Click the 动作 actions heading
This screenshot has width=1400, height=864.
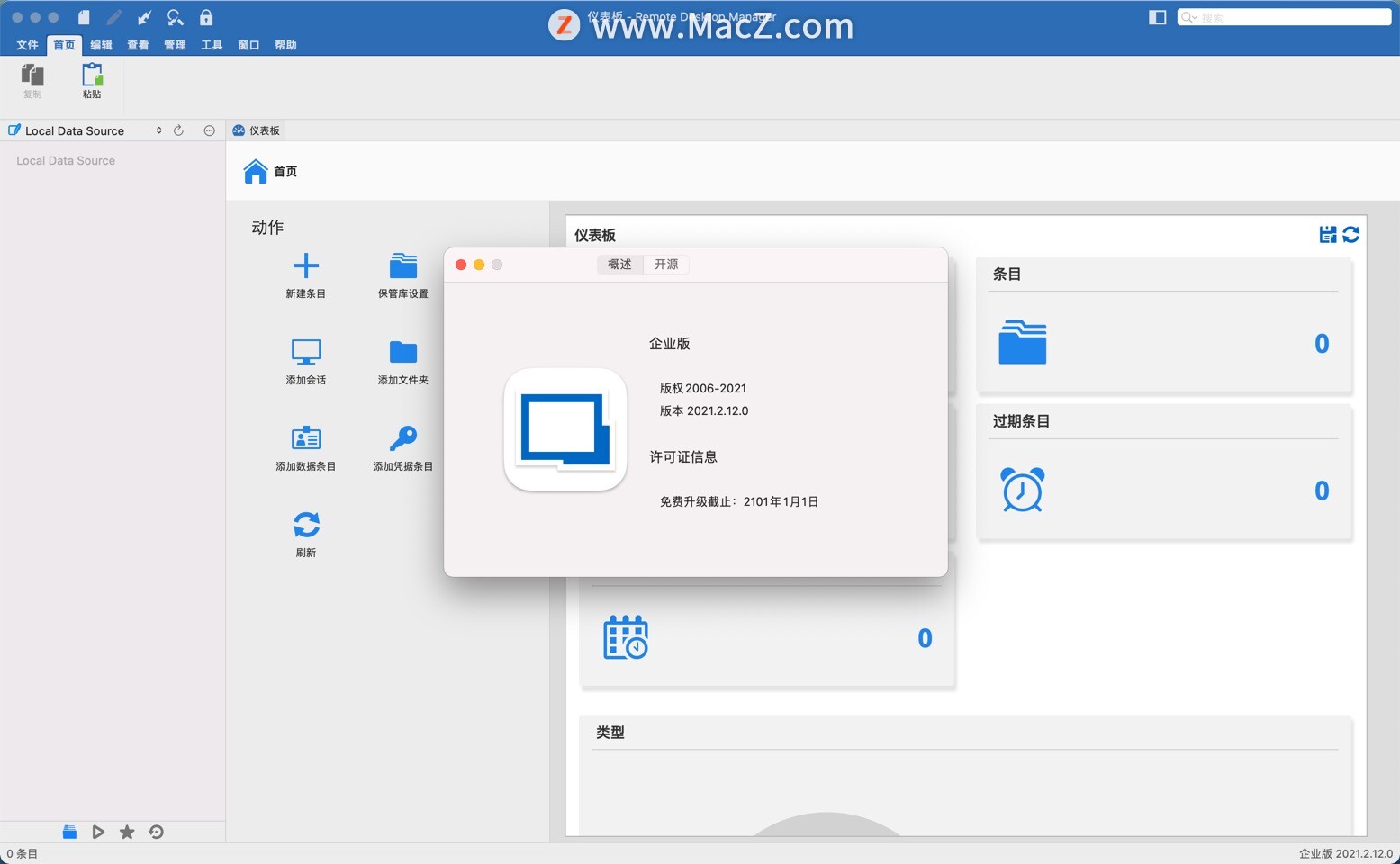coord(267,227)
